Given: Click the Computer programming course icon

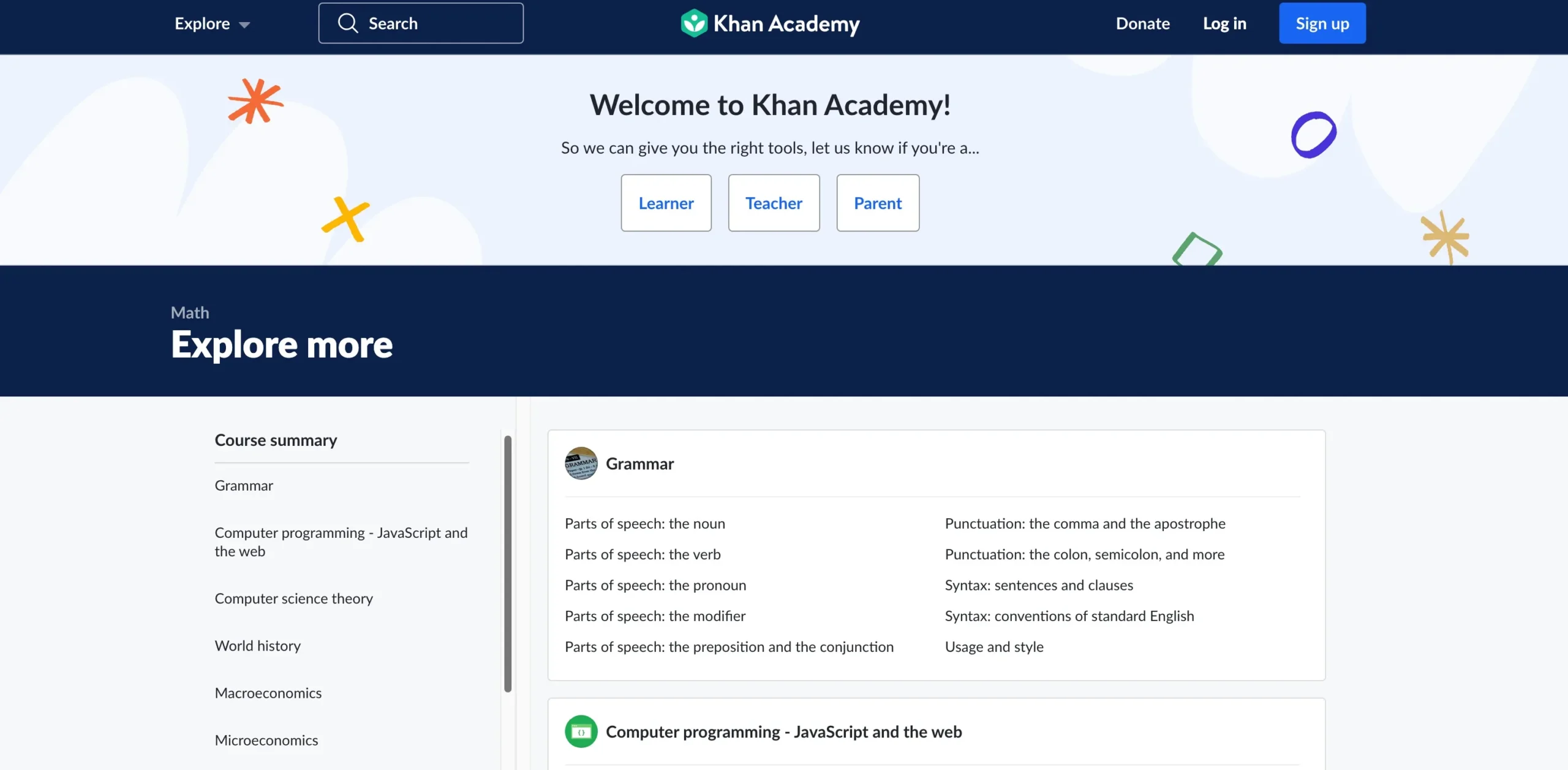Looking at the screenshot, I should coord(580,731).
